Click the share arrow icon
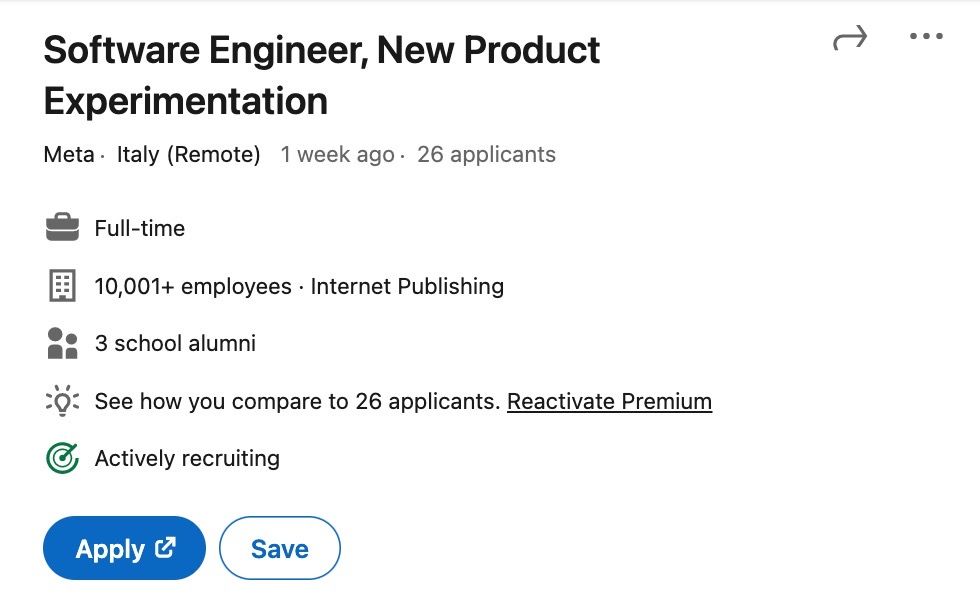Viewport: 980px width, 602px height. [x=849, y=39]
